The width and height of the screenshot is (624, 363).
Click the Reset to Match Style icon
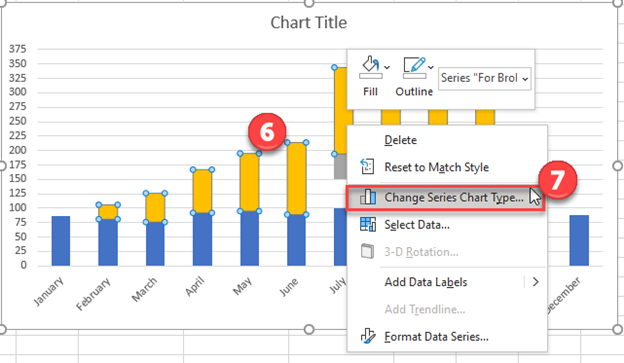click(367, 167)
